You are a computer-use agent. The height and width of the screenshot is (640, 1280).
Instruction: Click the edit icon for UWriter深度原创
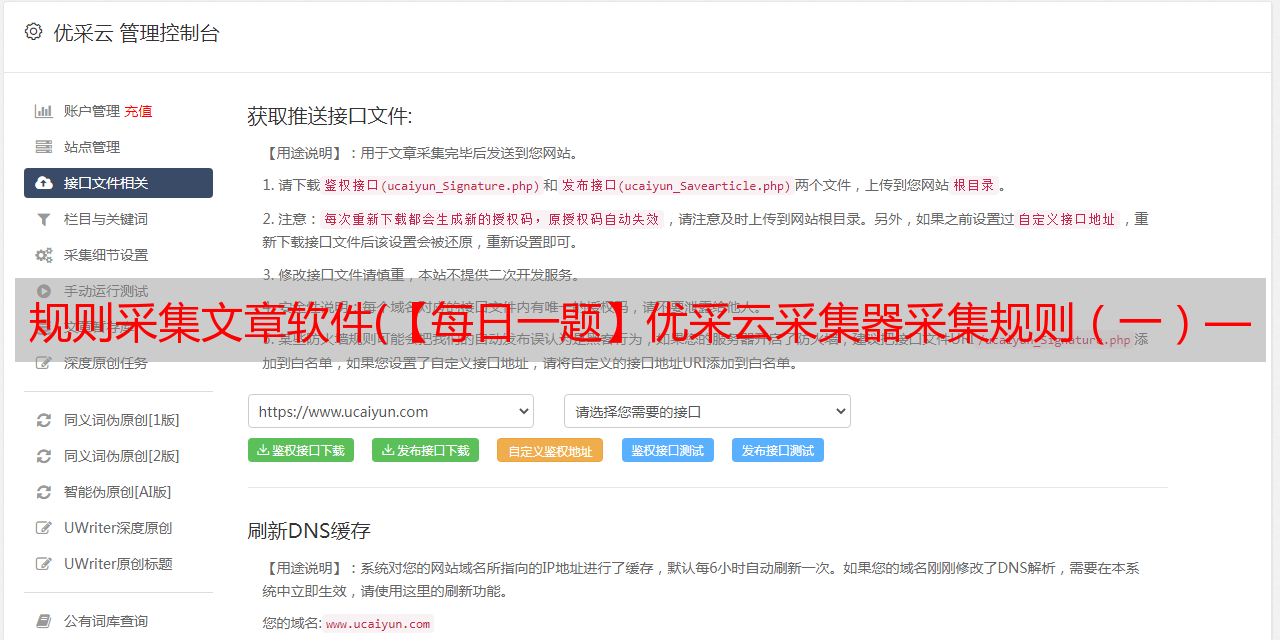pos(44,528)
